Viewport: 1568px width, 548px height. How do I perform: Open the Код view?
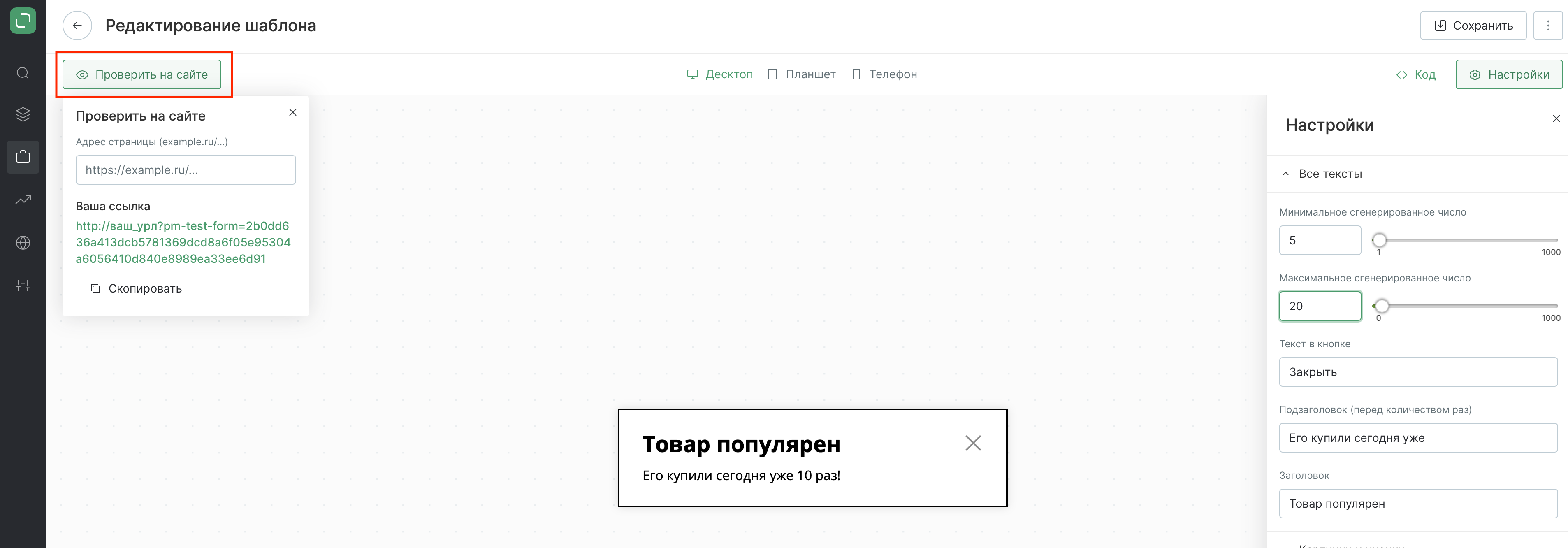[1415, 74]
